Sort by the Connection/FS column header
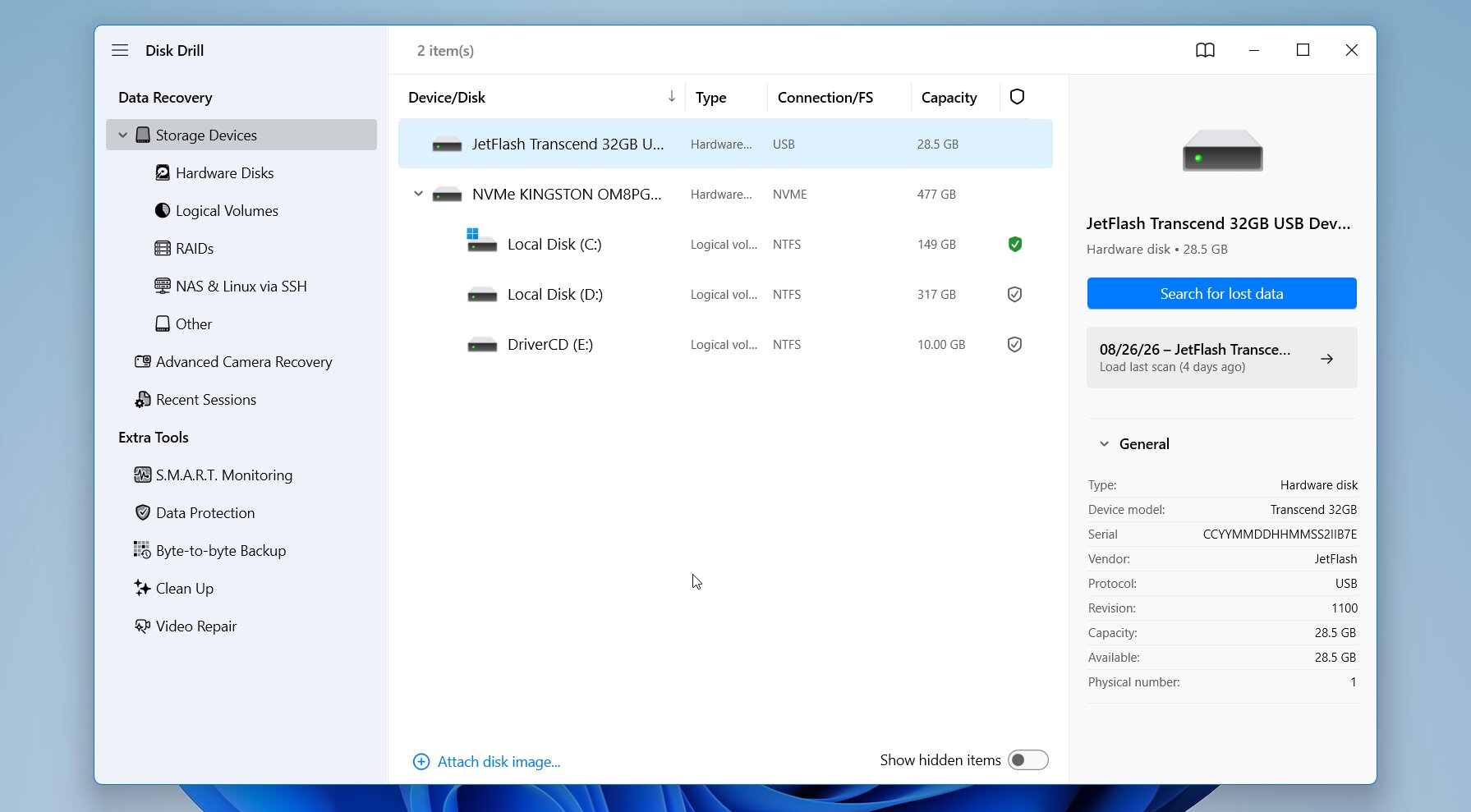 825,97
